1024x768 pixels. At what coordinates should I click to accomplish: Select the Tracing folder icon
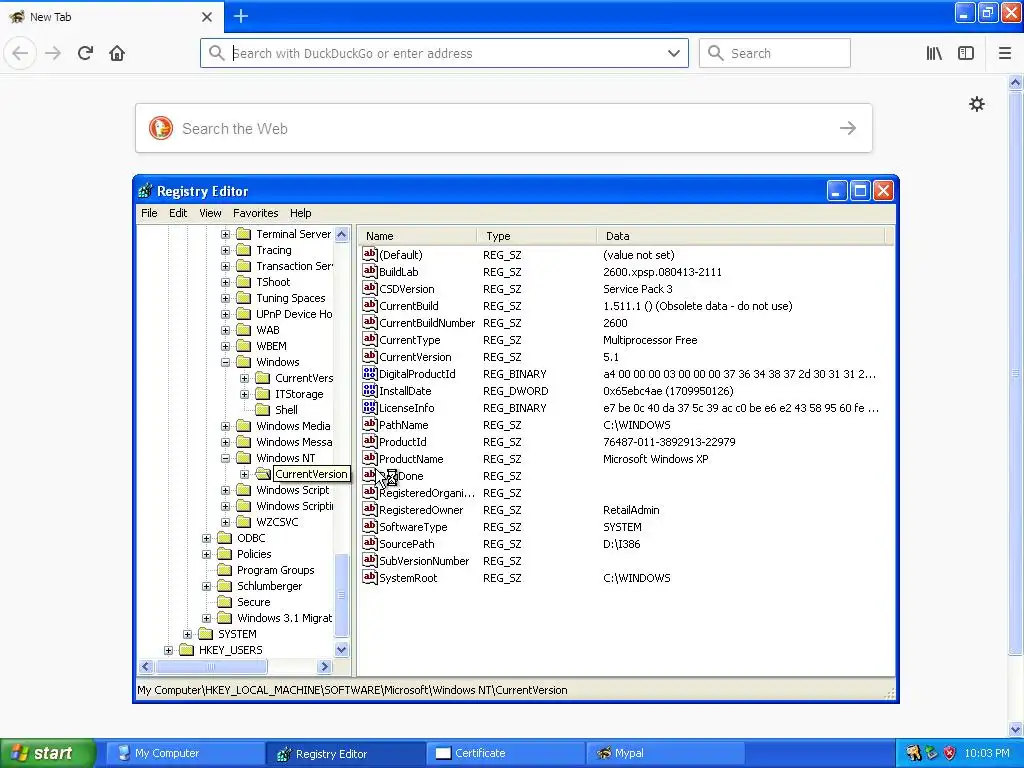coord(244,249)
